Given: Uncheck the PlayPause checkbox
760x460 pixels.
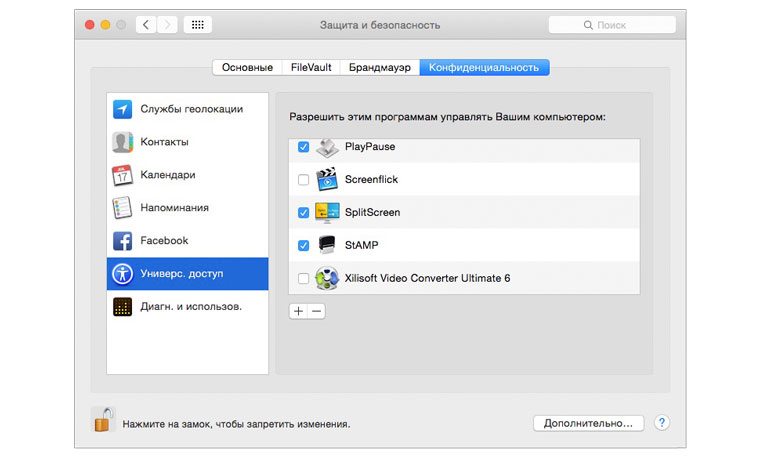Looking at the screenshot, I should (304, 147).
